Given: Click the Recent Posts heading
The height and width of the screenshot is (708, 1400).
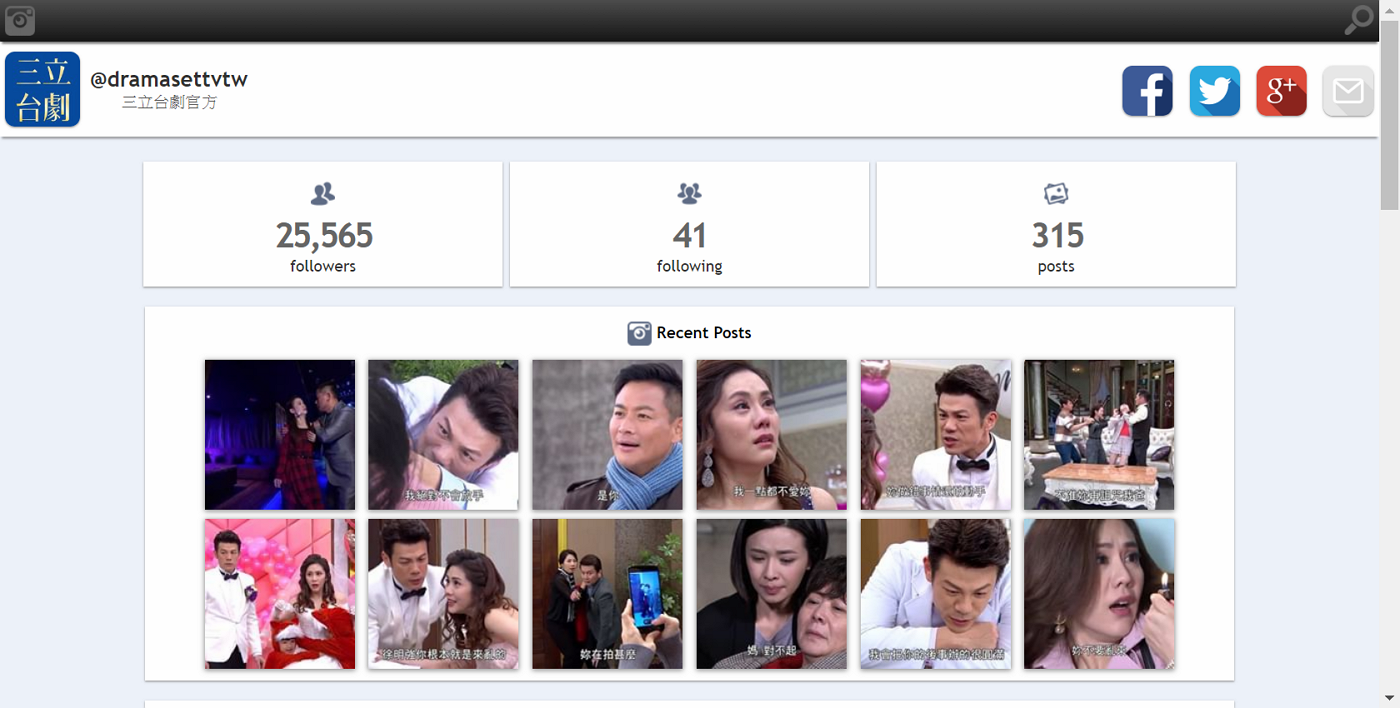Looking at the screenshot, I should tap(704, 333).
